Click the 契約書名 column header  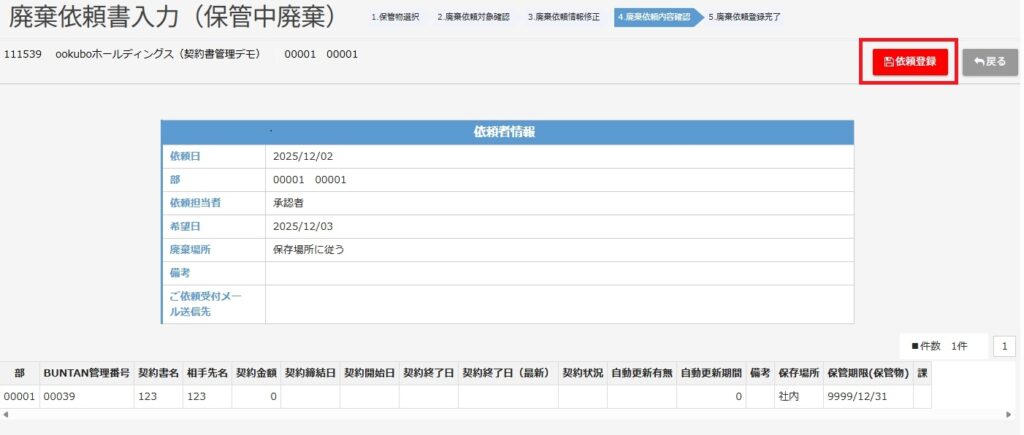pyautogui.click(x=159, y=372)
